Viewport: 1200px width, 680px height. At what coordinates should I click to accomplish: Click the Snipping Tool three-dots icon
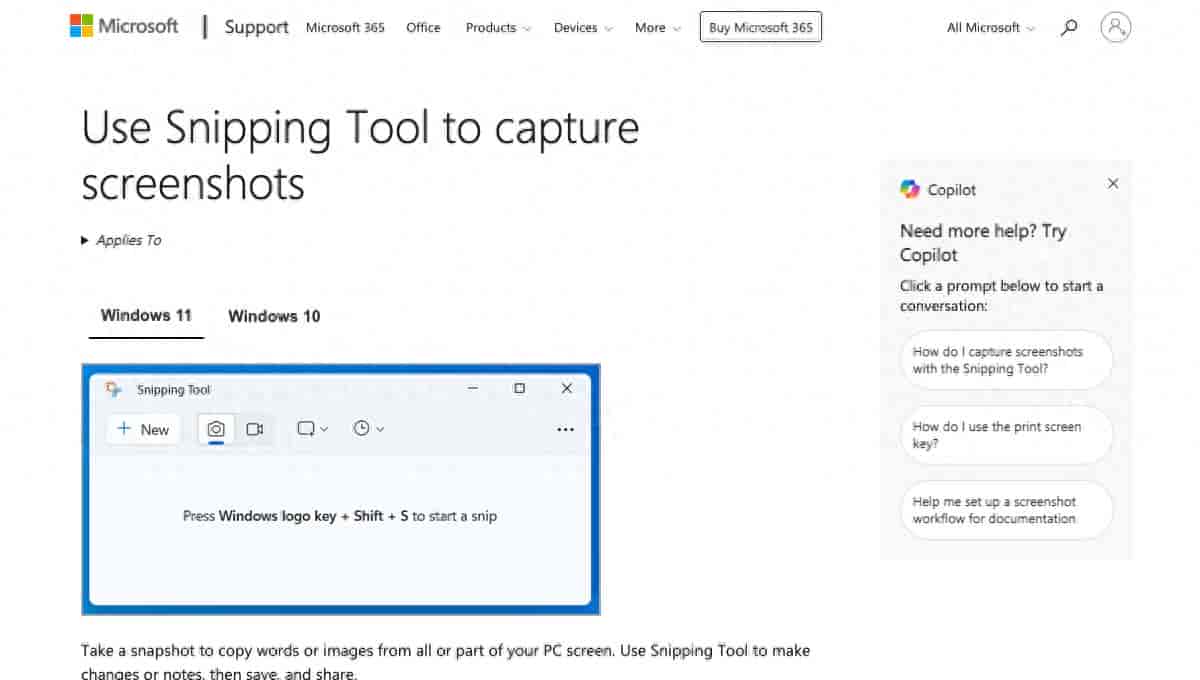click(565, 430)
